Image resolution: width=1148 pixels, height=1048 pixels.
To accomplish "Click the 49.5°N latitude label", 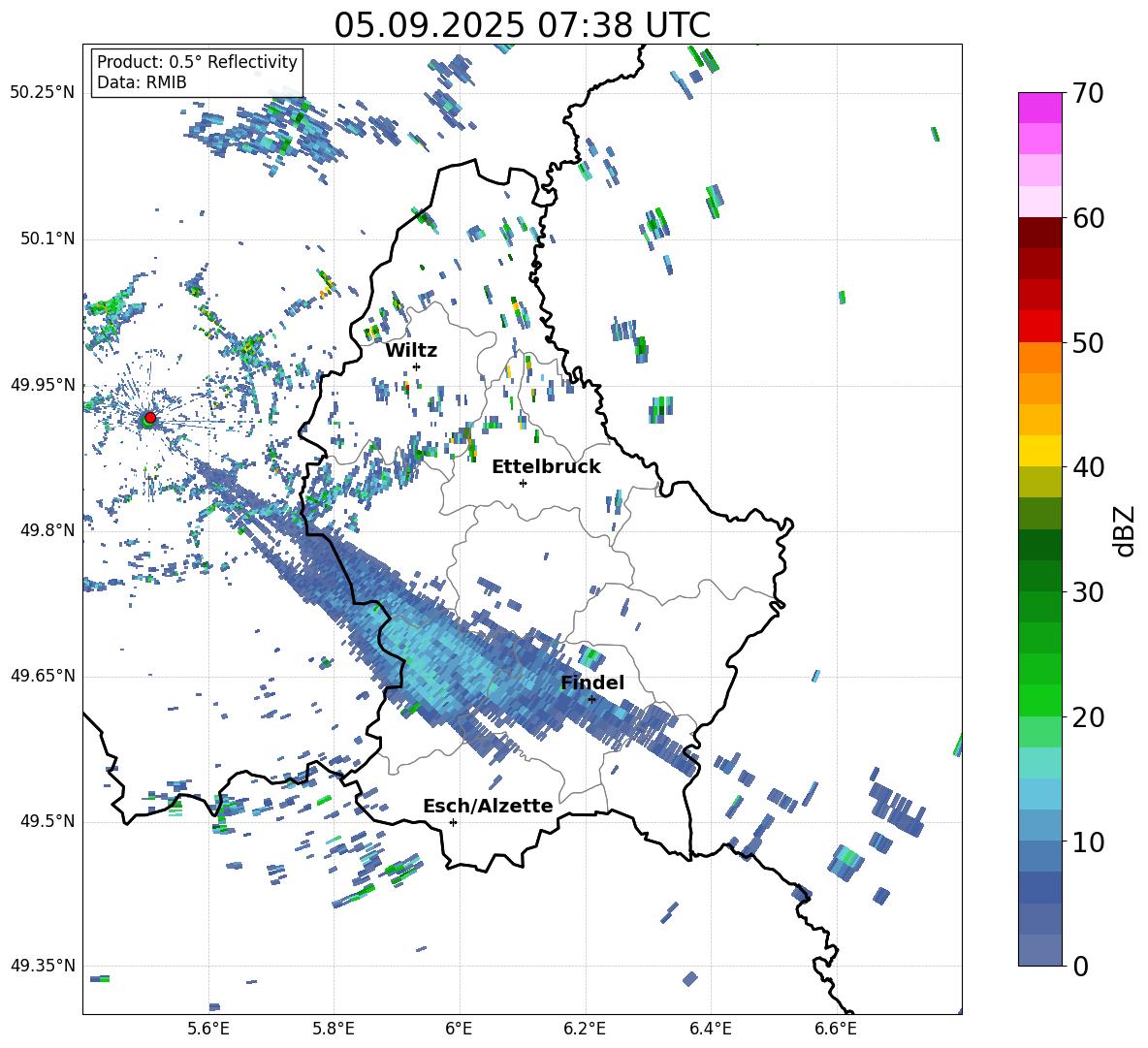I will coord(47,821).
